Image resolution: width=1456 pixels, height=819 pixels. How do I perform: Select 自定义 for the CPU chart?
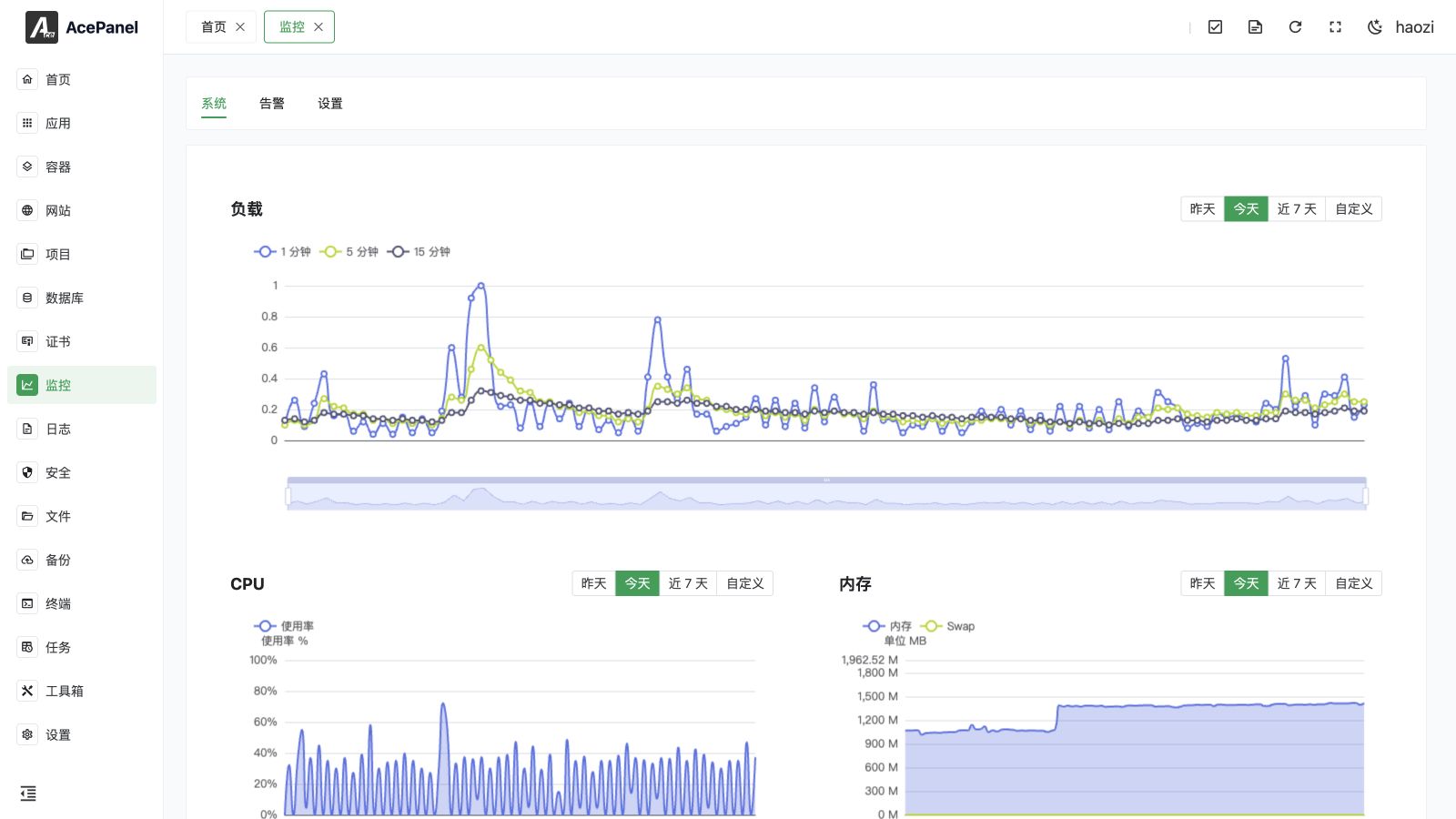point(744,583)
